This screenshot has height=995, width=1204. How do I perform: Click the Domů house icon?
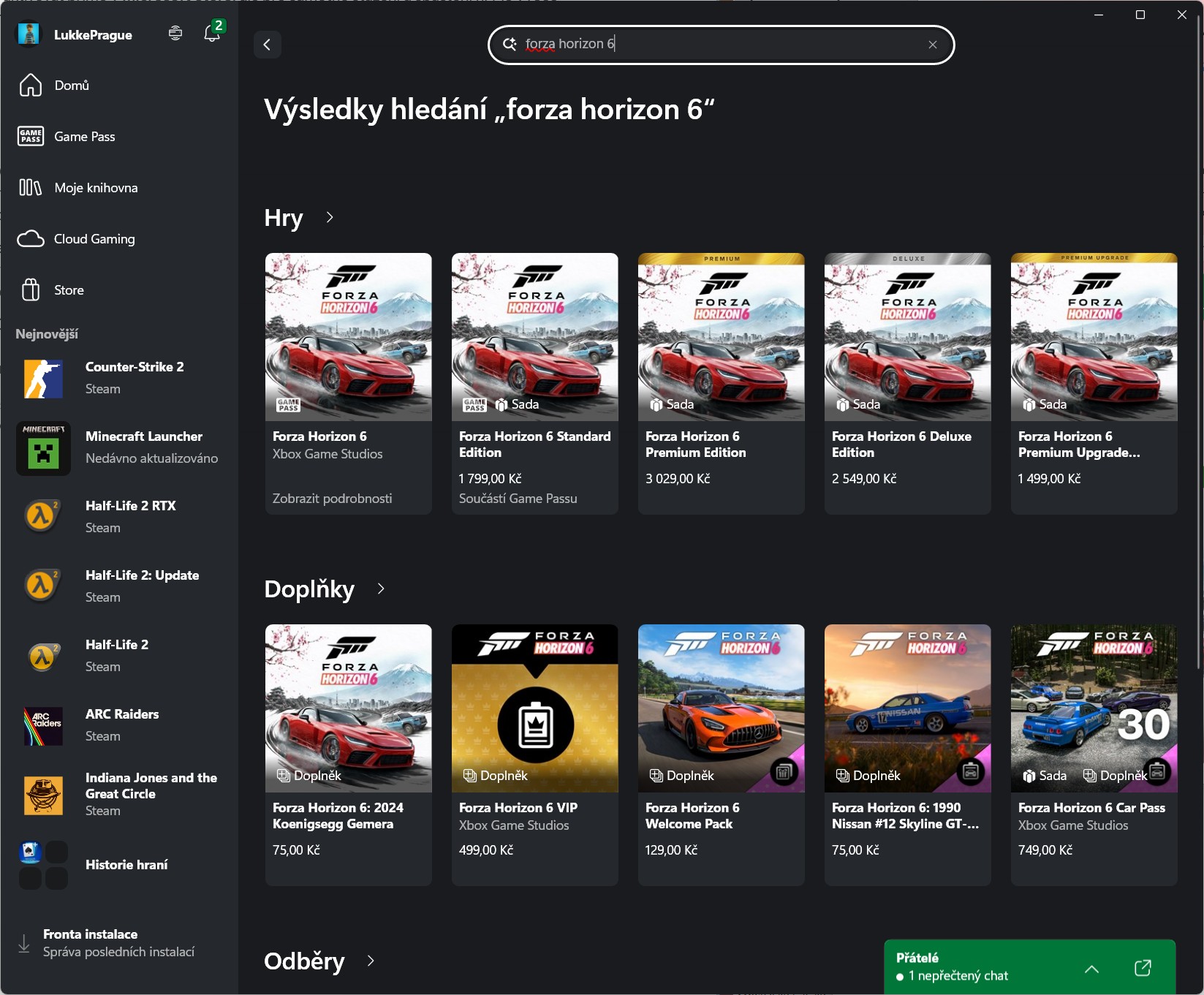coord(31,86)
